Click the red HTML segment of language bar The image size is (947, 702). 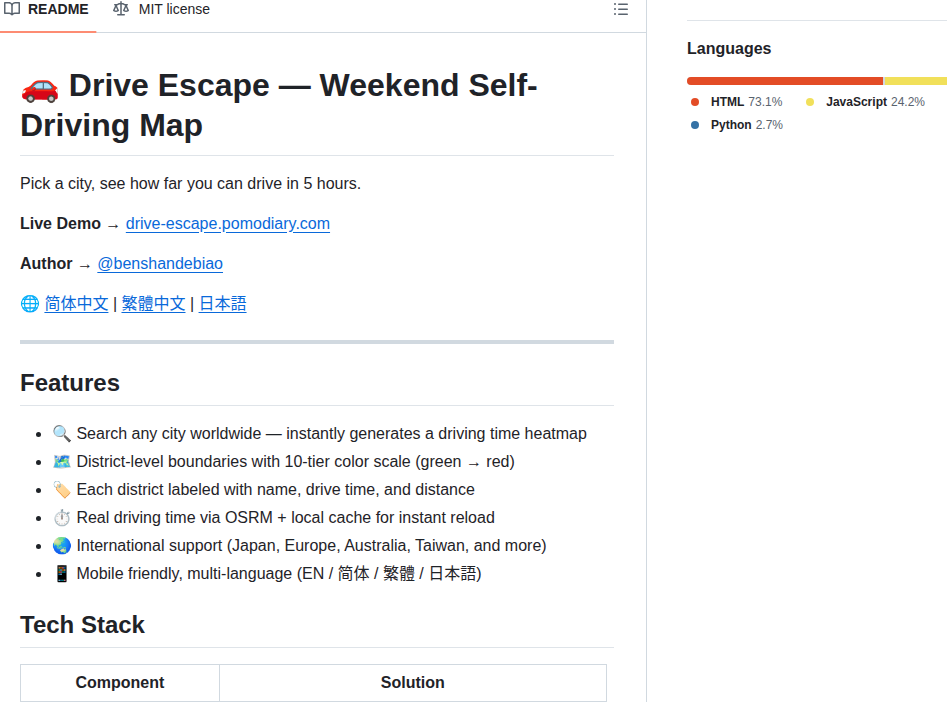785,81
